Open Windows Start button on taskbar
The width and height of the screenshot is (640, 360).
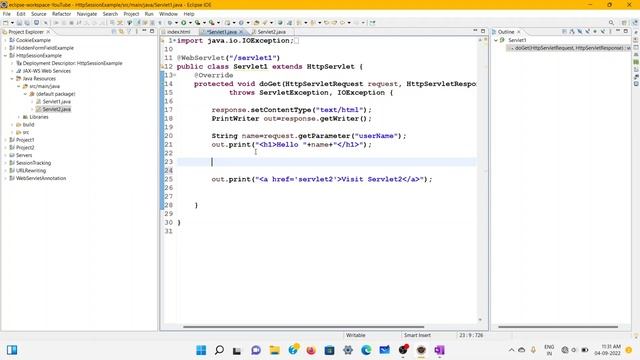pyautogui.click(x=201, y=350)
